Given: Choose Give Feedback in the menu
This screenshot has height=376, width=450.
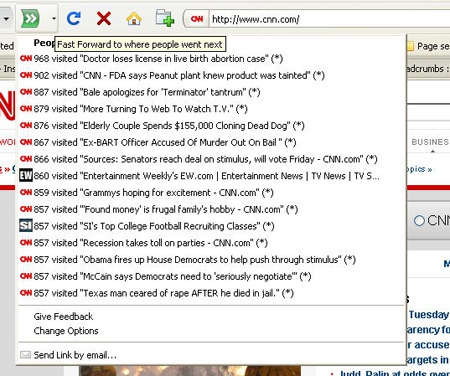Looking at the screenshot, I should tap(212, 316).
